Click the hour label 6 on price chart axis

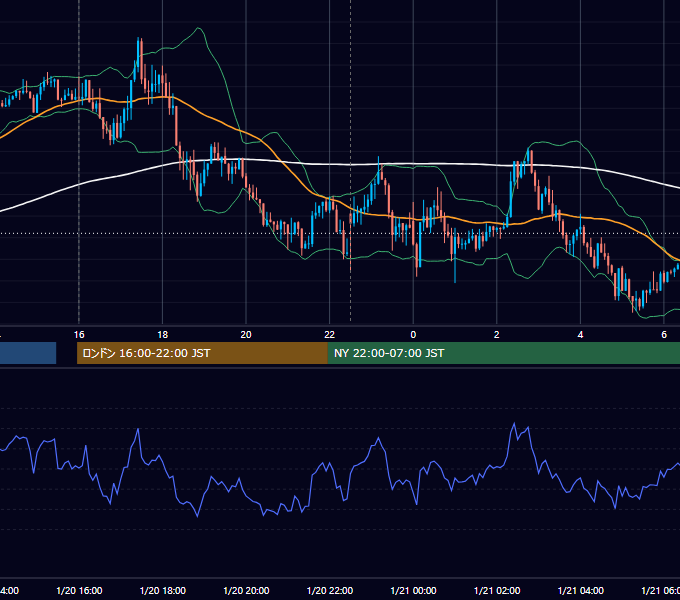coord(664,335)
